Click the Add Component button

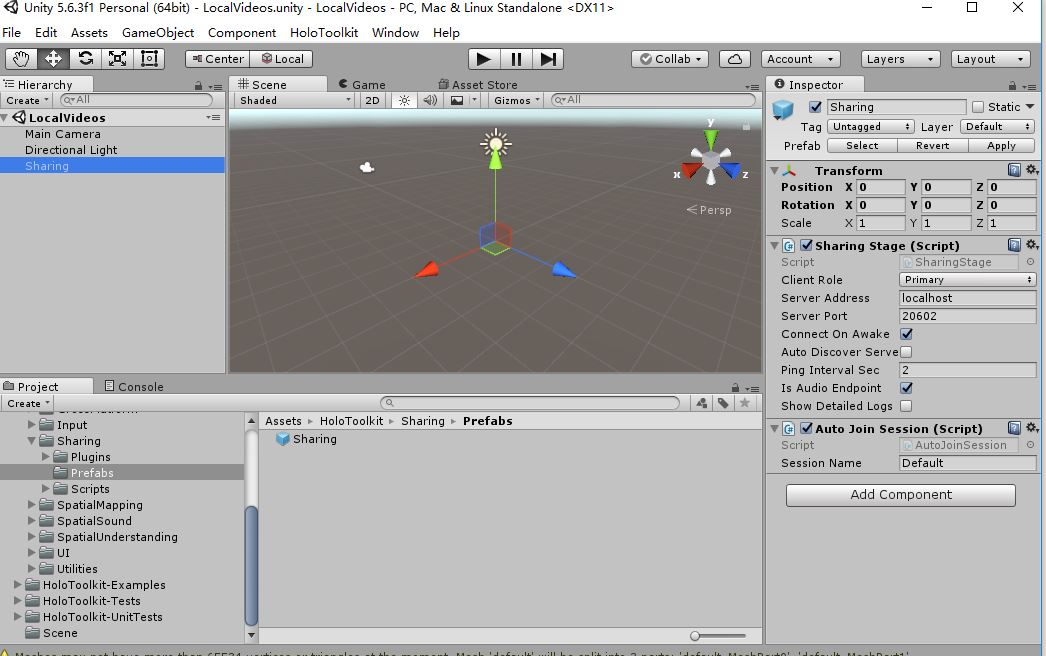click(x=901, y=495)
